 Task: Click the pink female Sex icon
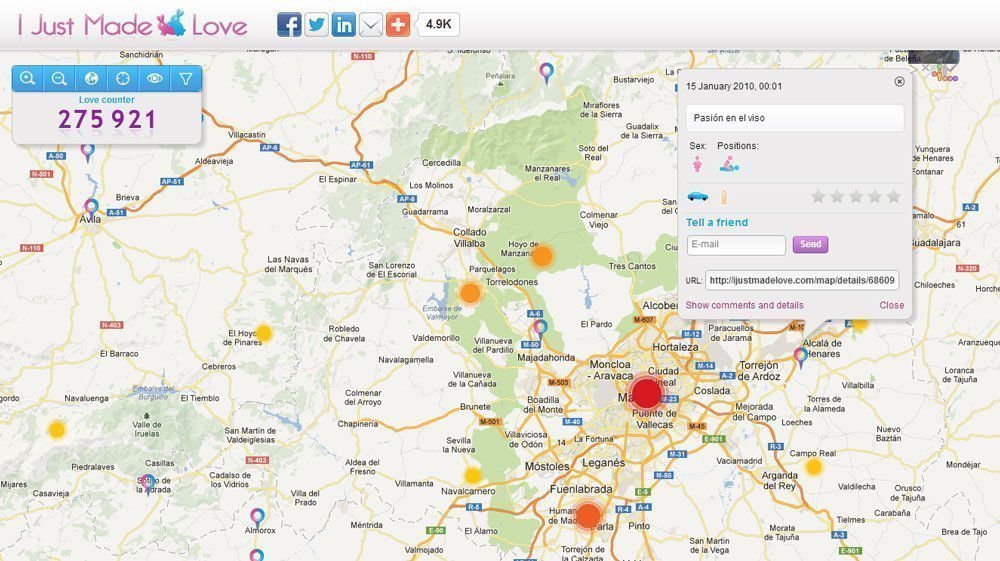(x=697, y=164)
